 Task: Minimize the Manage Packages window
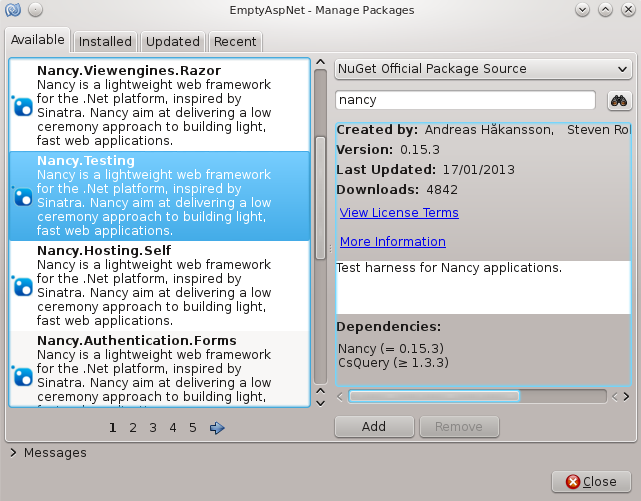[583, 10]
